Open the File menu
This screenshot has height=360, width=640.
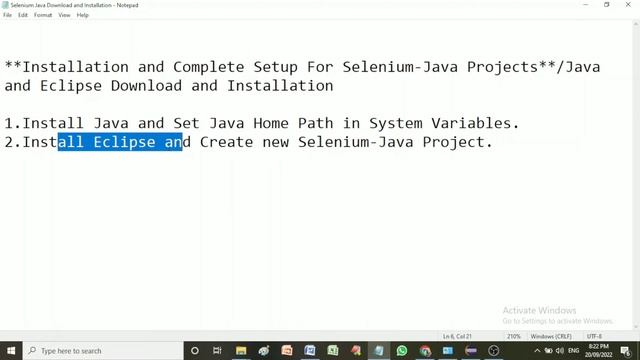click(7, 15)
